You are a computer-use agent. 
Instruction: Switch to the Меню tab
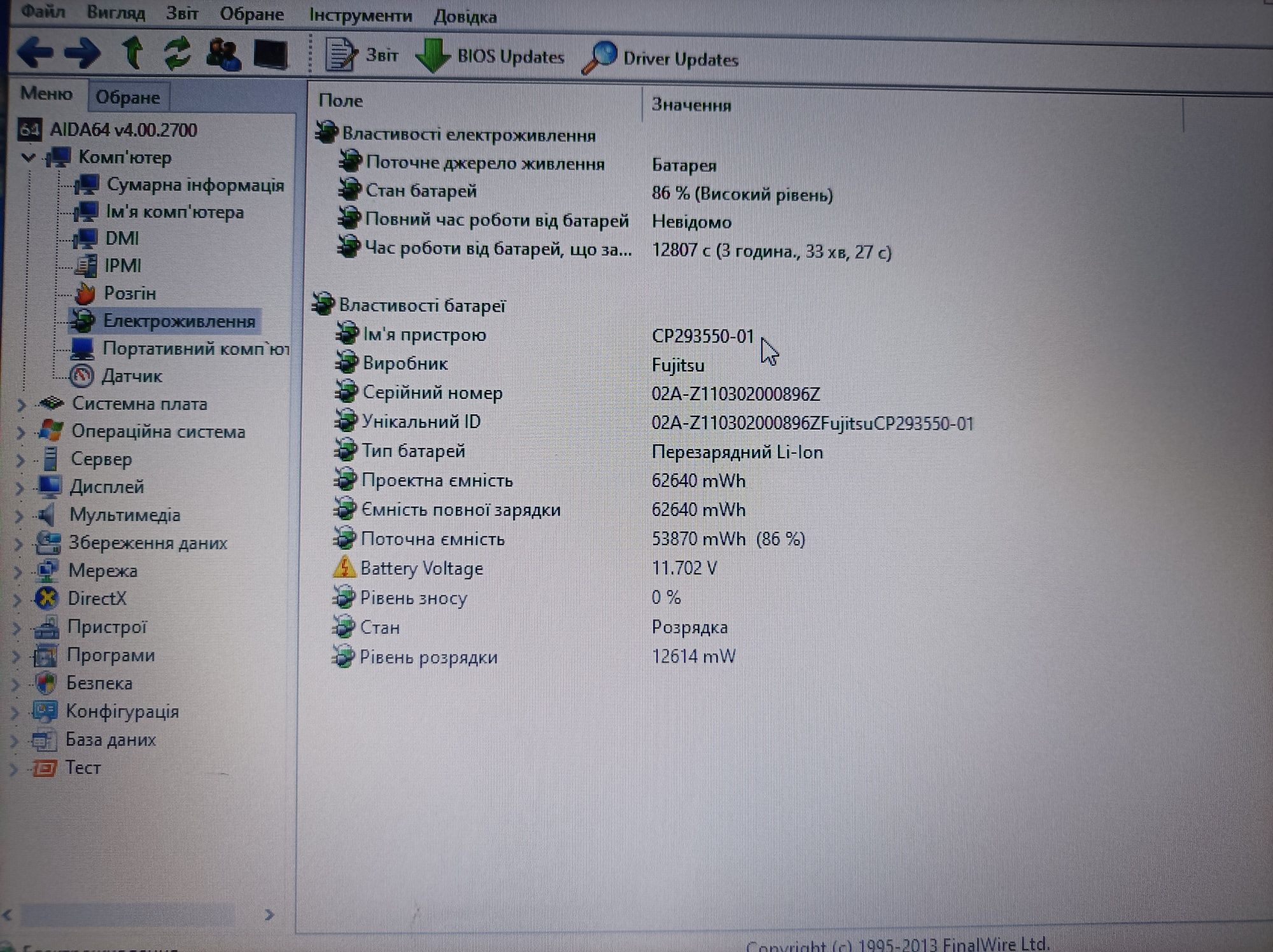tap(46, 94)
